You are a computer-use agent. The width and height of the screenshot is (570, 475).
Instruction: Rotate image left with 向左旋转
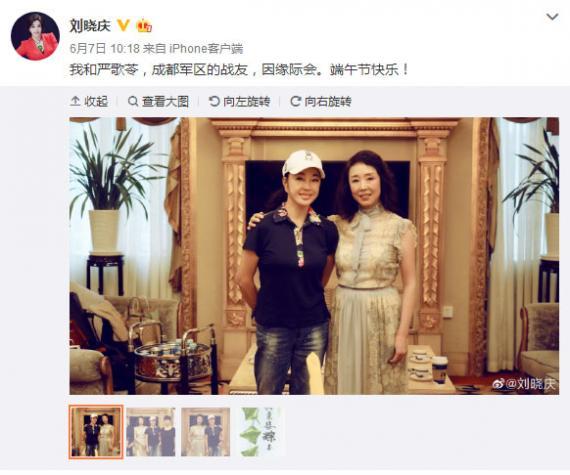(x=240, y=101)
